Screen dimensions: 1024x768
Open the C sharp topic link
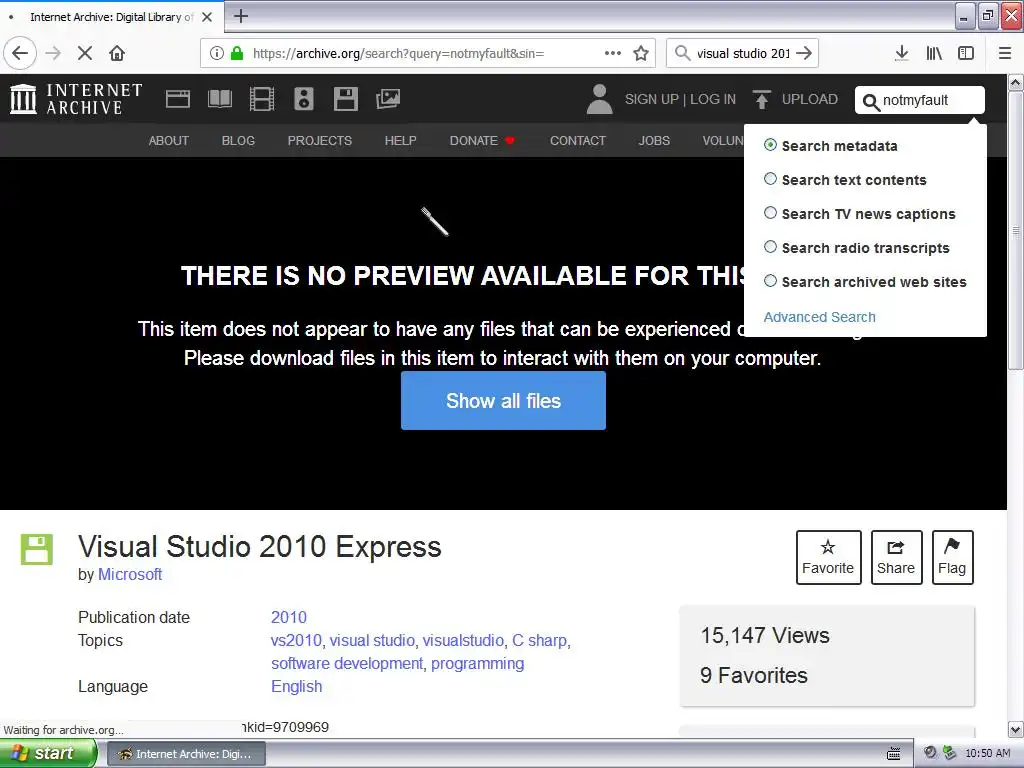(539, 640)
